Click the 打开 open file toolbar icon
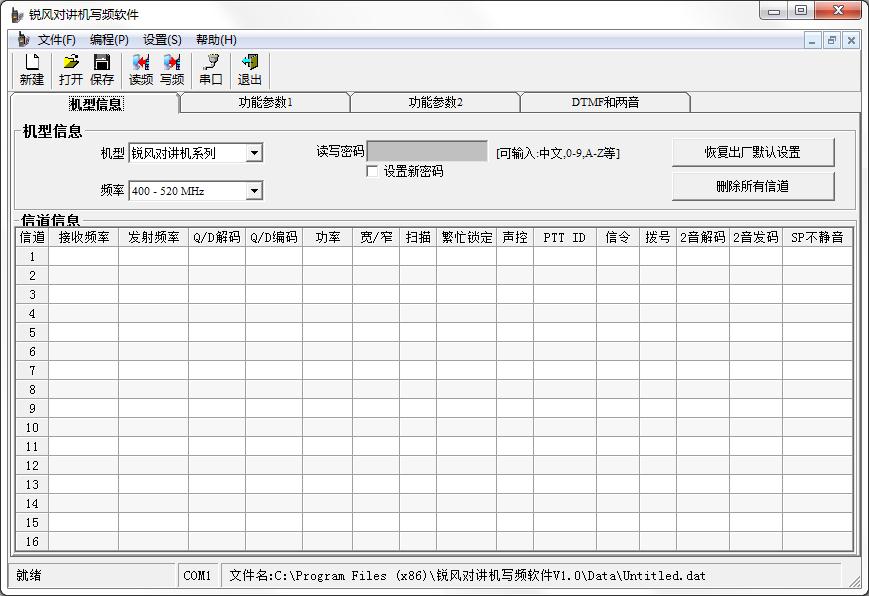The image size is (869, 596). (x=71, y=70)
